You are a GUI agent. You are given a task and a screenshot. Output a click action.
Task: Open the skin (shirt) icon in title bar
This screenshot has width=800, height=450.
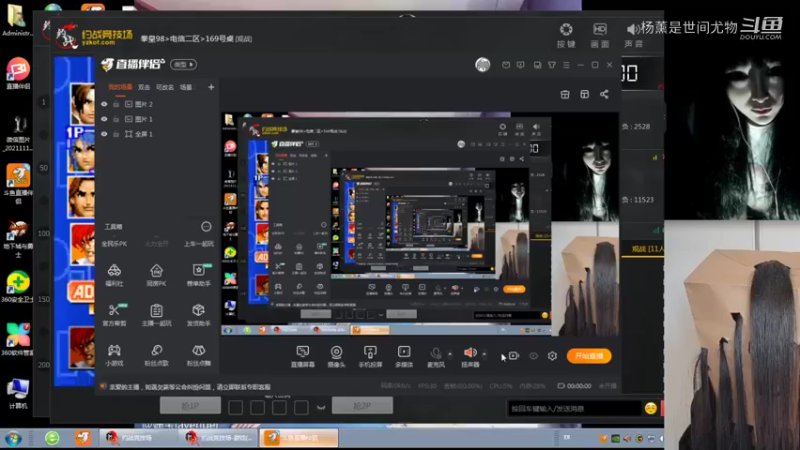[552, 65]
